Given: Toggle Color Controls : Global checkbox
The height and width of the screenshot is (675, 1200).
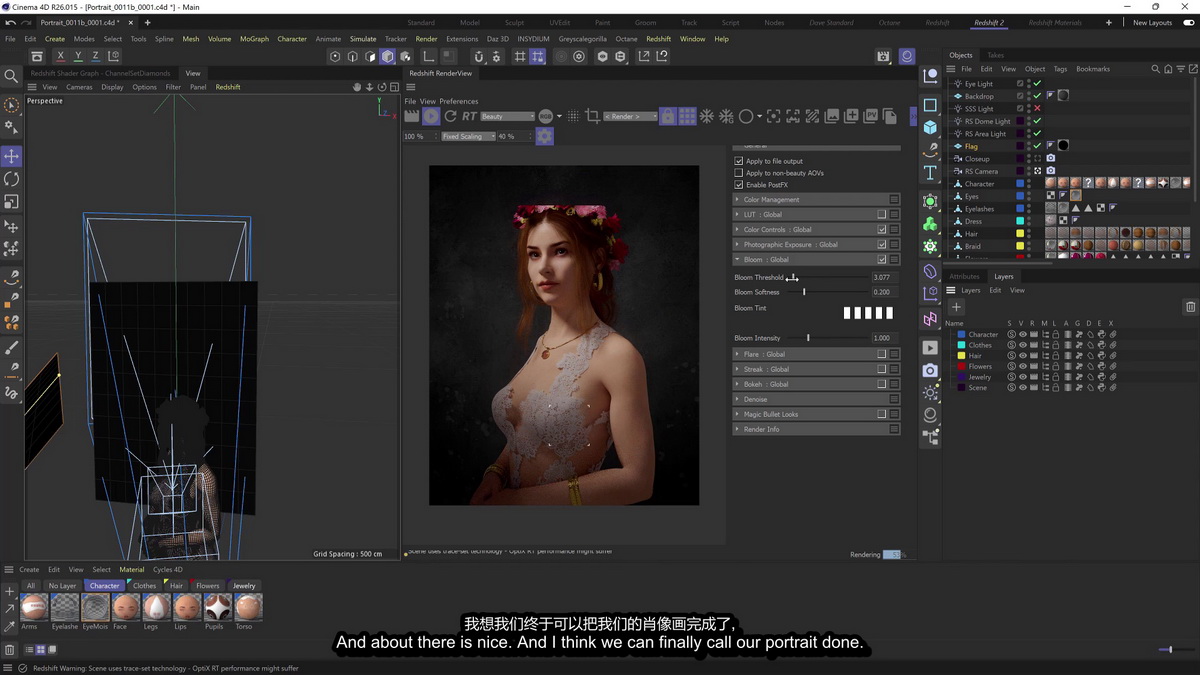Looking at the screenshot, I should (x=882, y=229).
